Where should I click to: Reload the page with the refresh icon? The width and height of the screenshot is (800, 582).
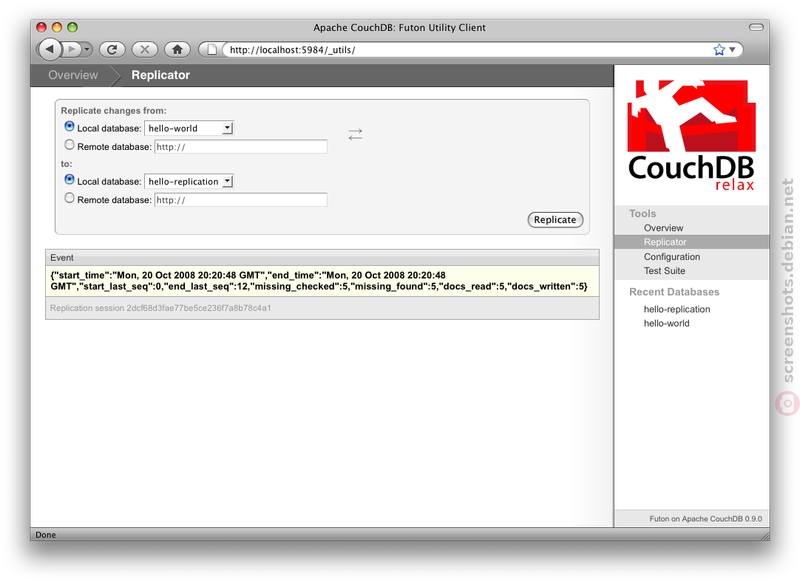tap(112, 49)
